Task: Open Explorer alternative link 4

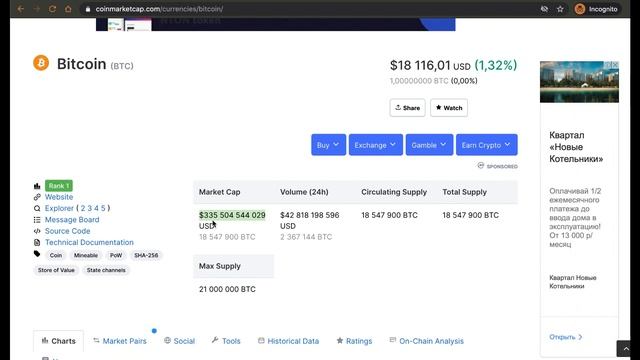Action: [97, 208]
